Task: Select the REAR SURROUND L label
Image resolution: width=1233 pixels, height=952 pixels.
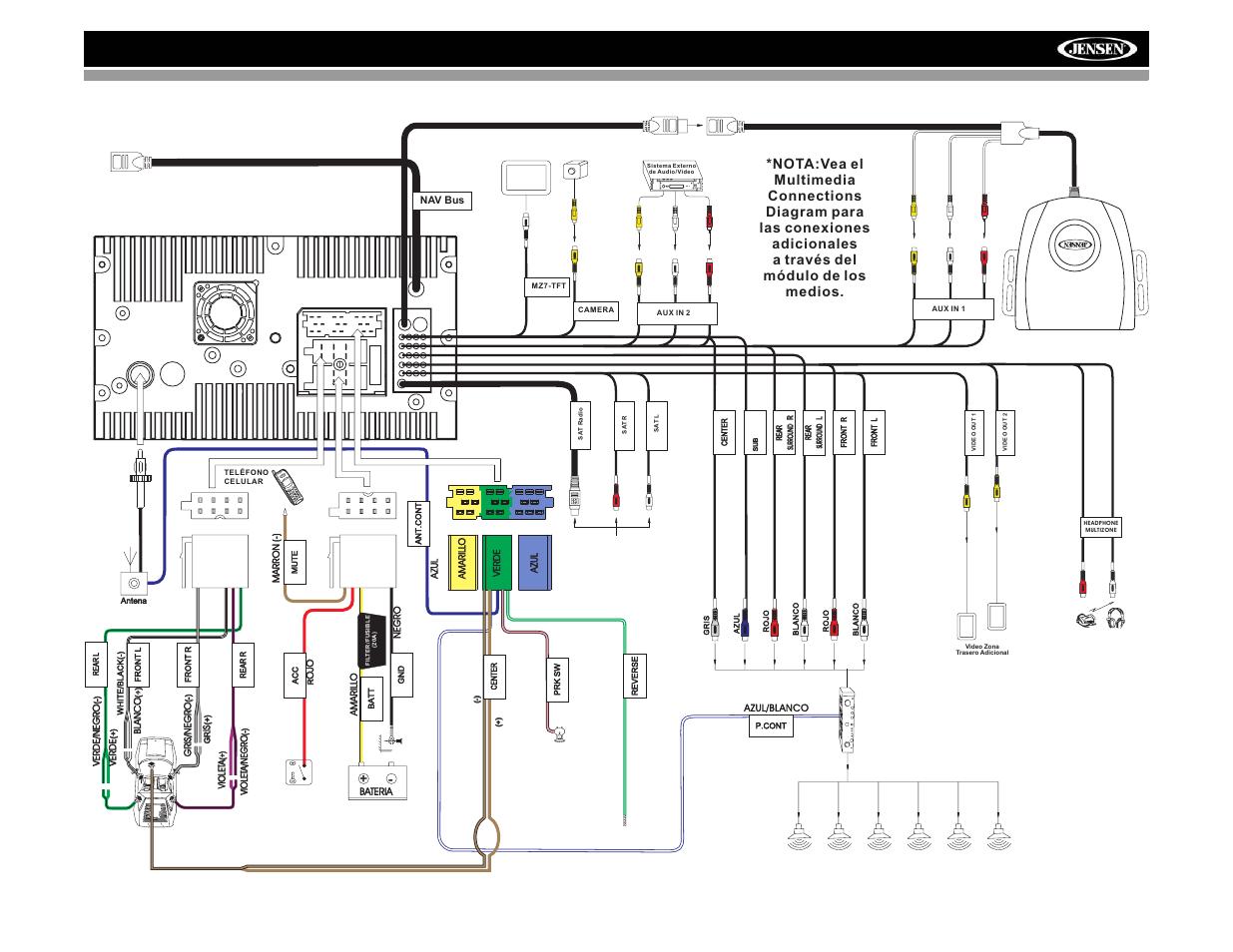Action: coord(815,433)
